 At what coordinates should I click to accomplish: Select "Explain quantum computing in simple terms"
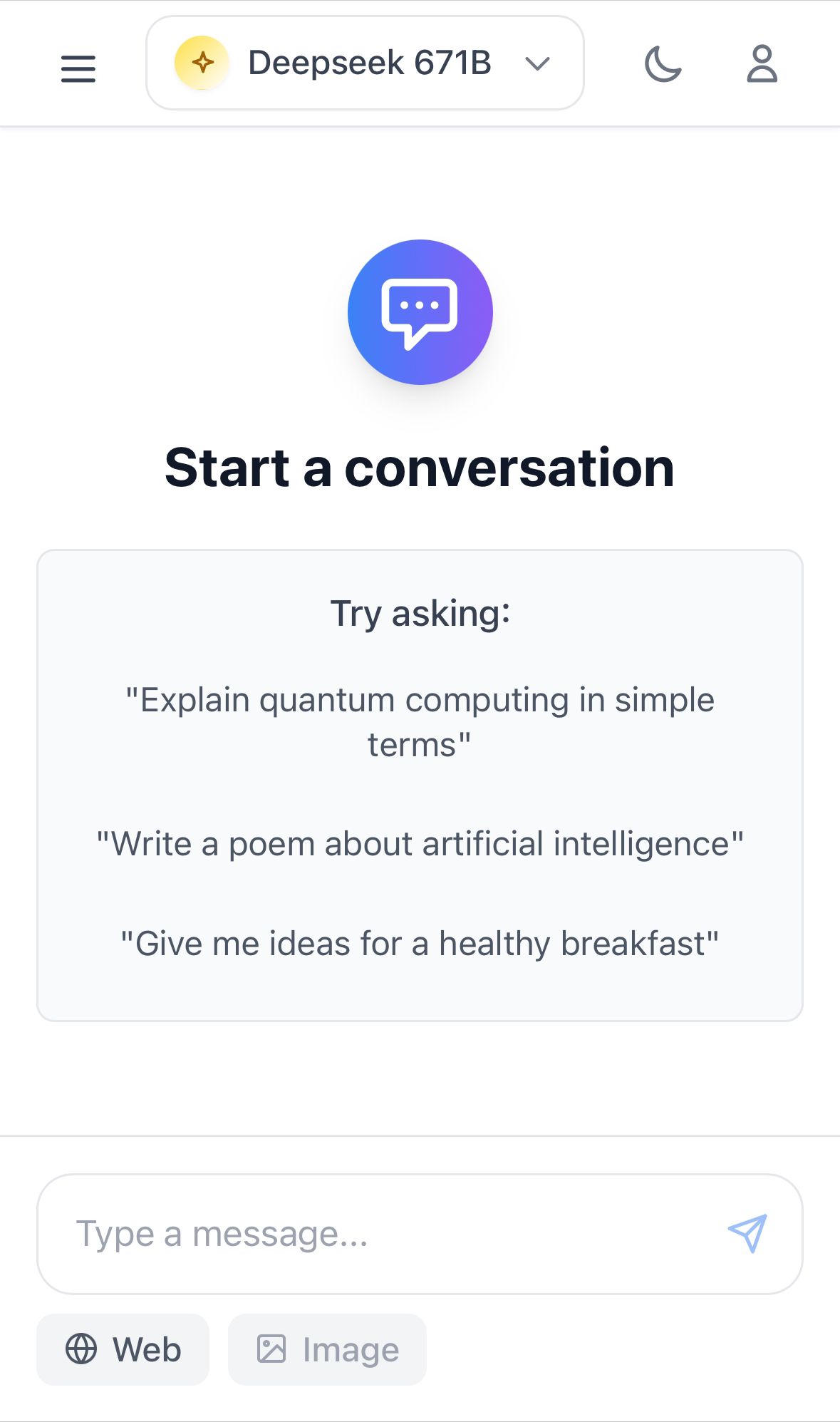(420, 722)
